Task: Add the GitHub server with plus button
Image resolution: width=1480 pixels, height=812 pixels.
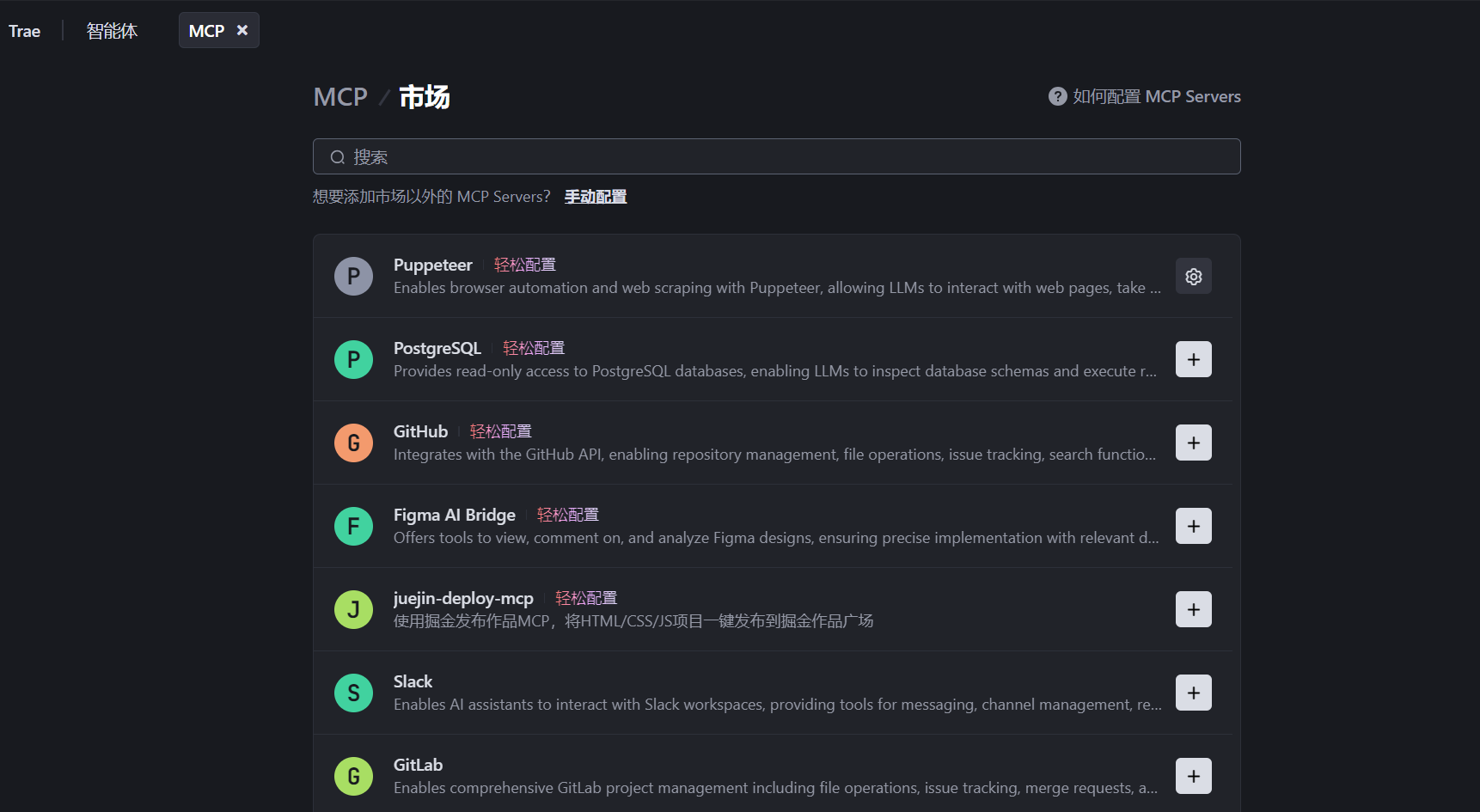Action: coord(1193,443)
